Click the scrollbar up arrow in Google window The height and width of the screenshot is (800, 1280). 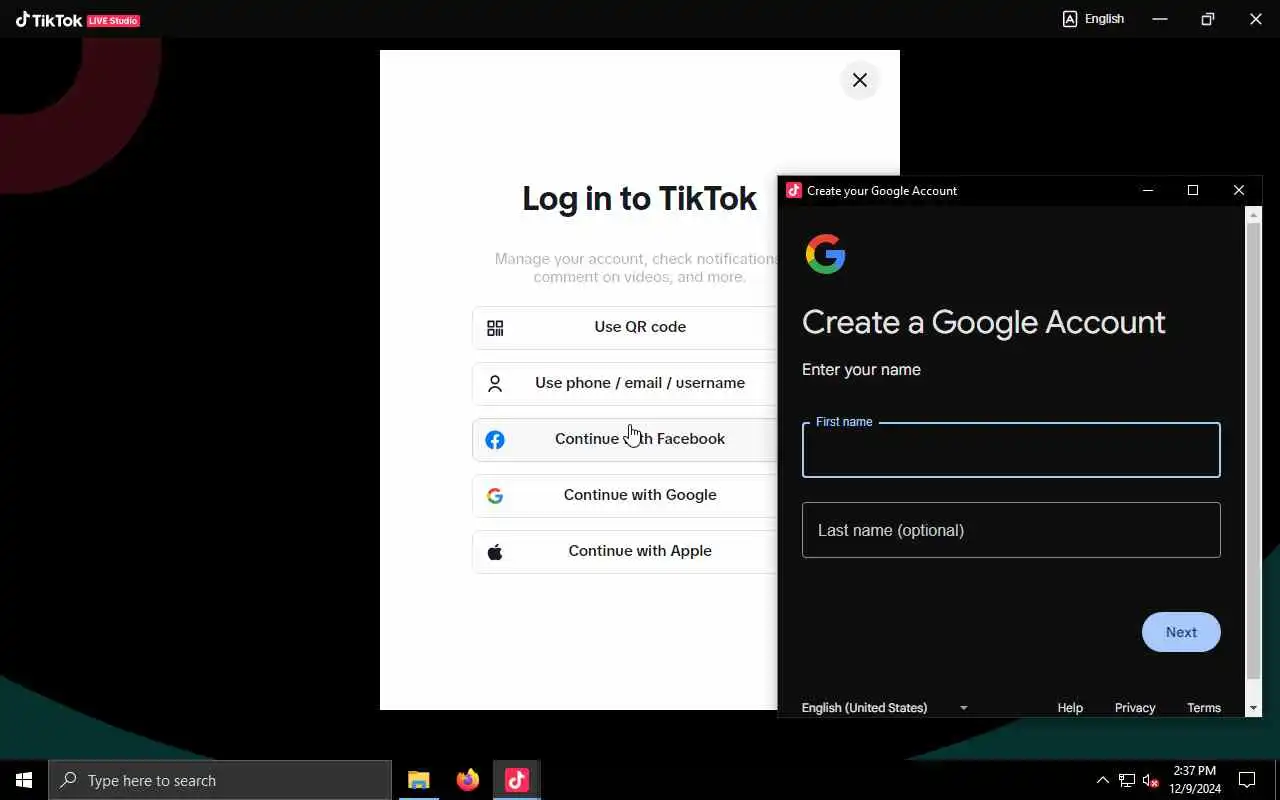pyautogui.click(x=1254, y=214)
